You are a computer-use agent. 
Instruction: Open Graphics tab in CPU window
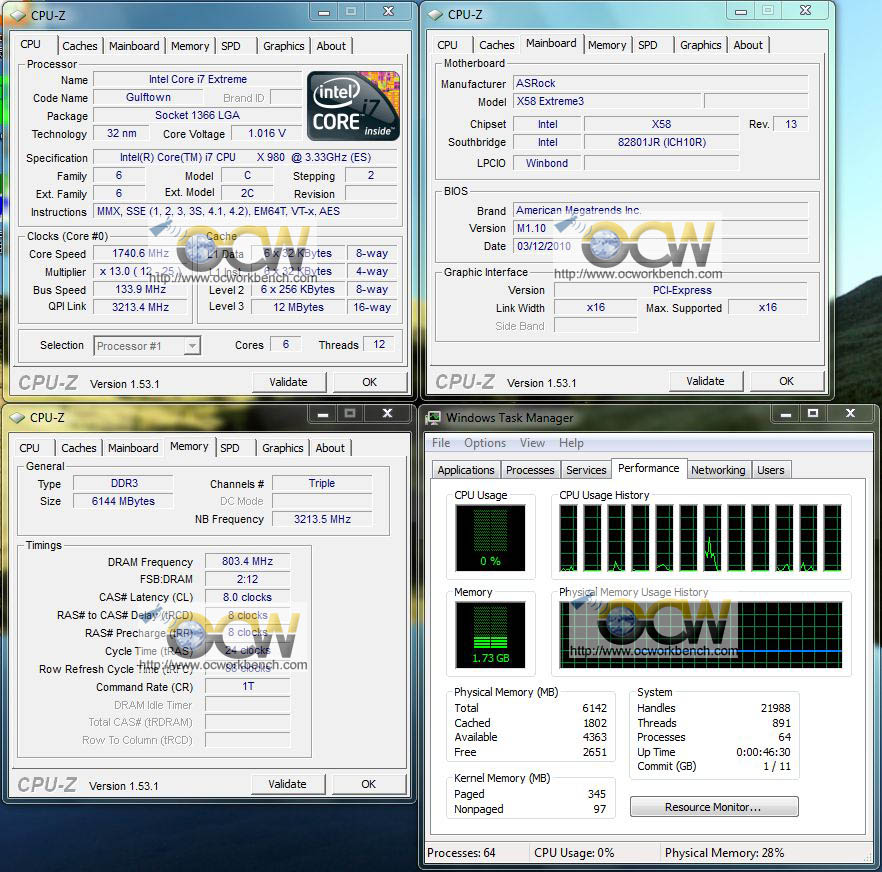tap(284, 46)
